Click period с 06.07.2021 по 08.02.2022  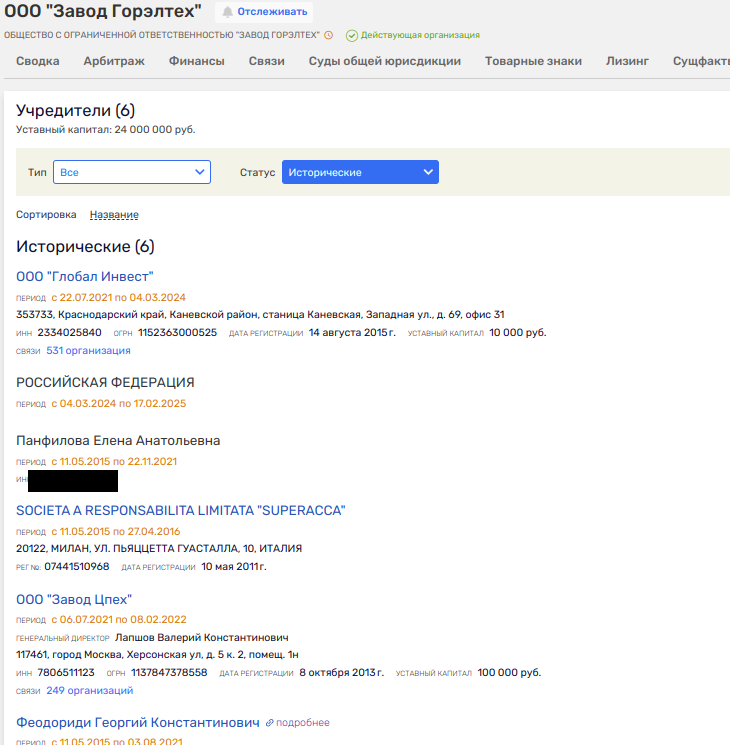pyautogui.click(x=119, y=620)
